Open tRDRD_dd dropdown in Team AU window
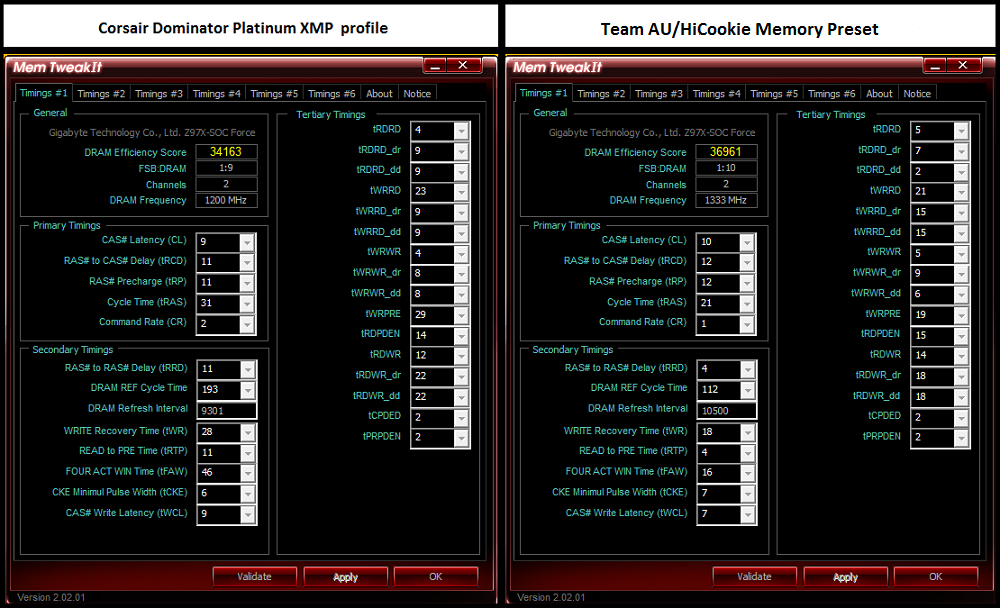 click(961, 171)
